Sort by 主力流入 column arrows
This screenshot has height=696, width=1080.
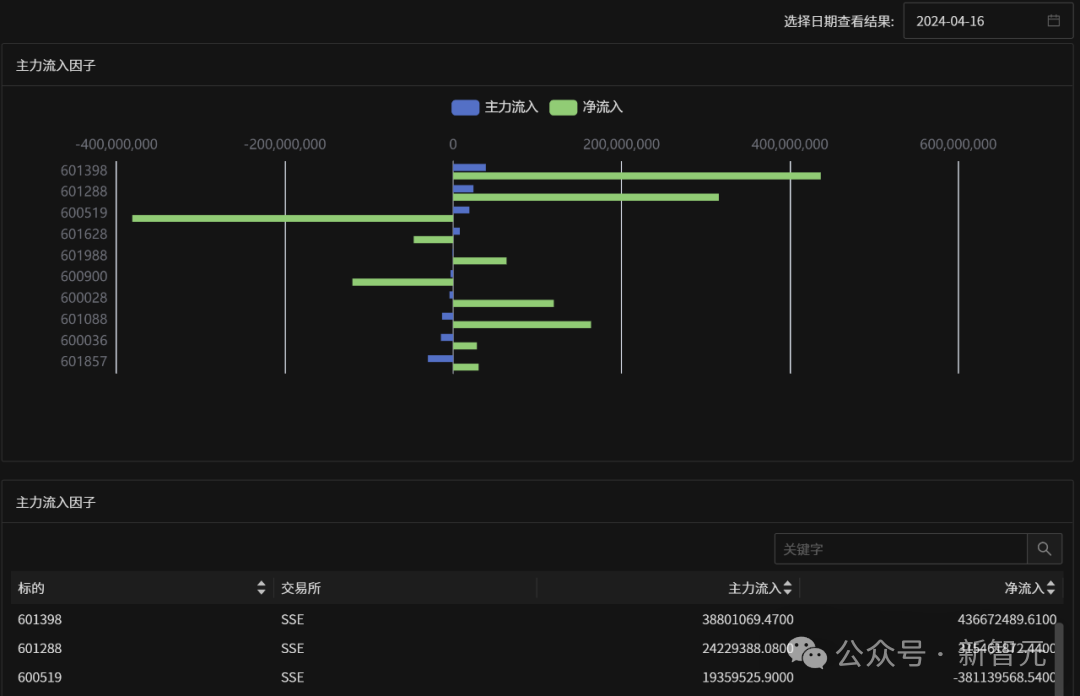tap(787, 587)
